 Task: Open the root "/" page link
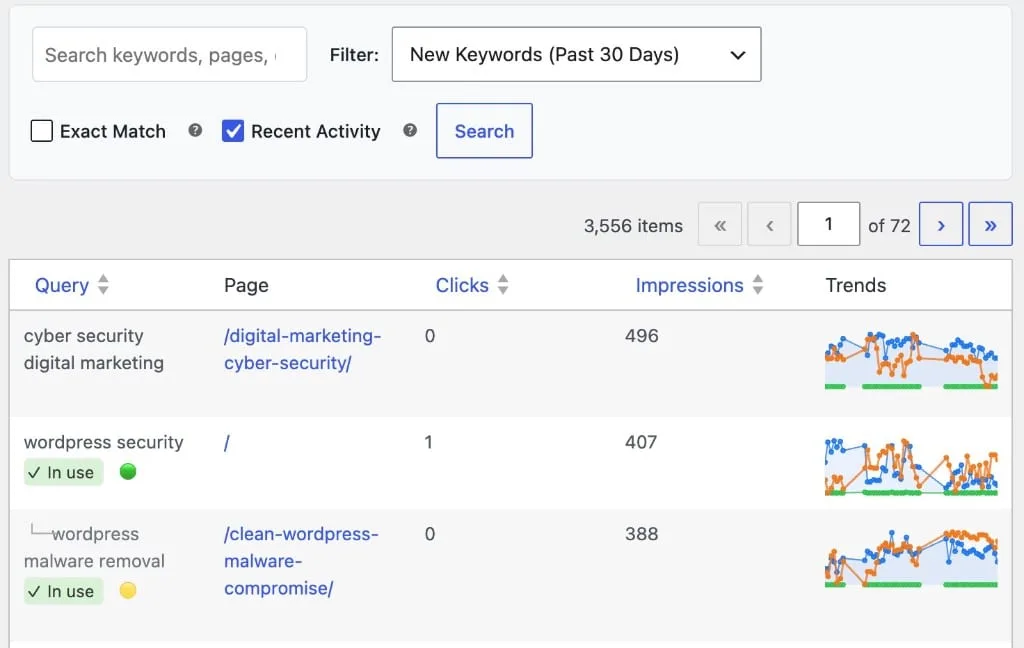point(227,443)
